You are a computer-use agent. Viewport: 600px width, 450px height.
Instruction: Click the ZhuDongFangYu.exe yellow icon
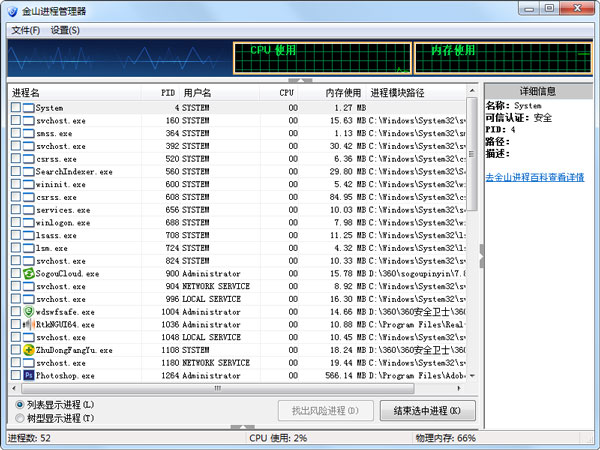pos(29,350)
